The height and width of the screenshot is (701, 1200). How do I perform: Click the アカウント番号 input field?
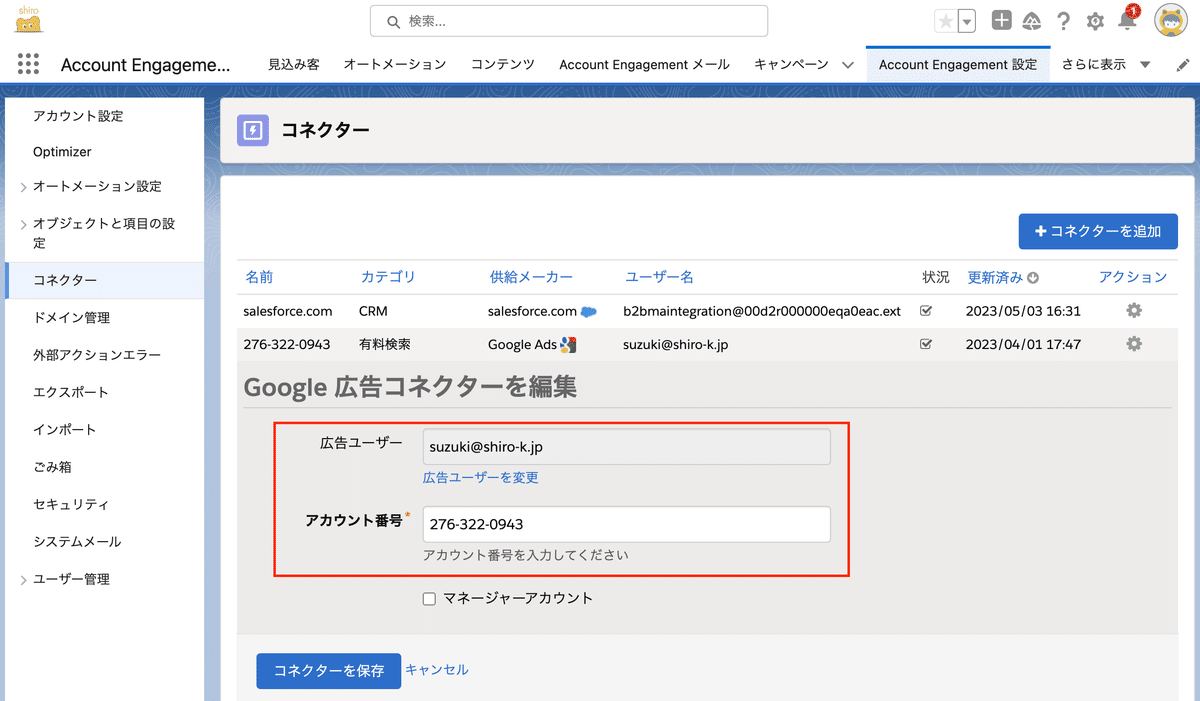[626, 524]
